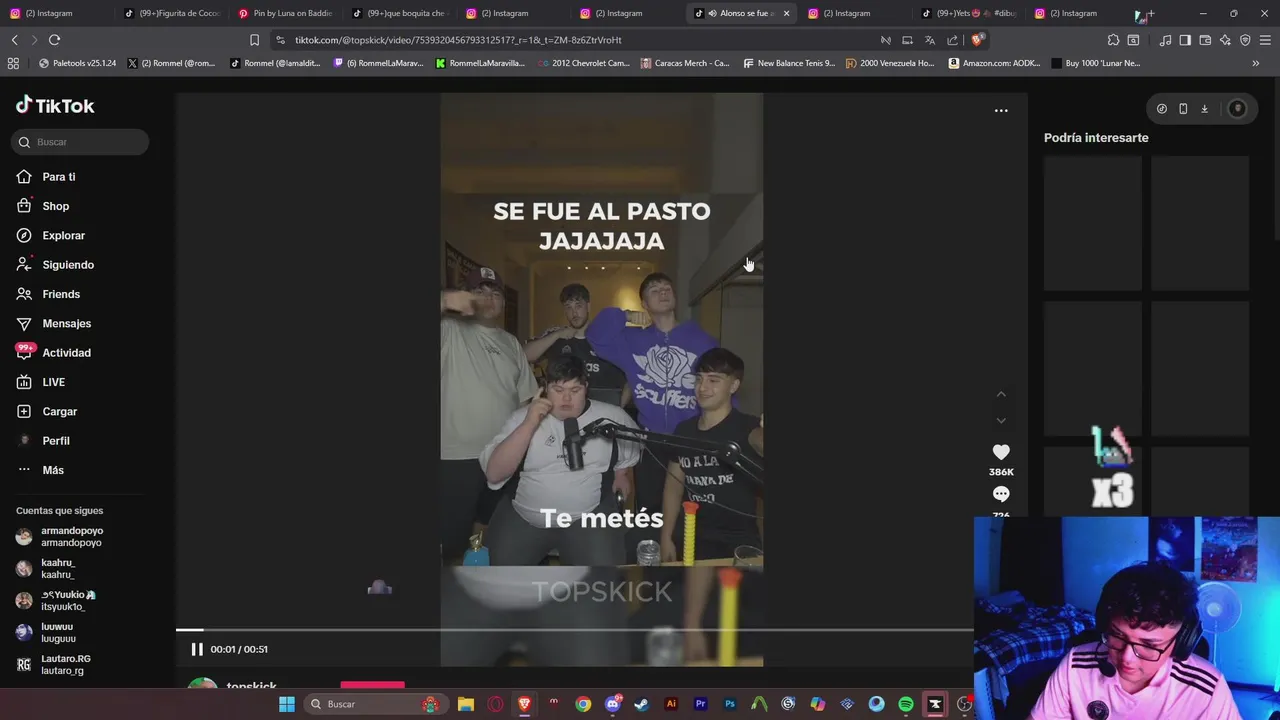Screen dimensions: 1280x720
Task: Open Brave Wallet icon
Action: (1205, 40)
